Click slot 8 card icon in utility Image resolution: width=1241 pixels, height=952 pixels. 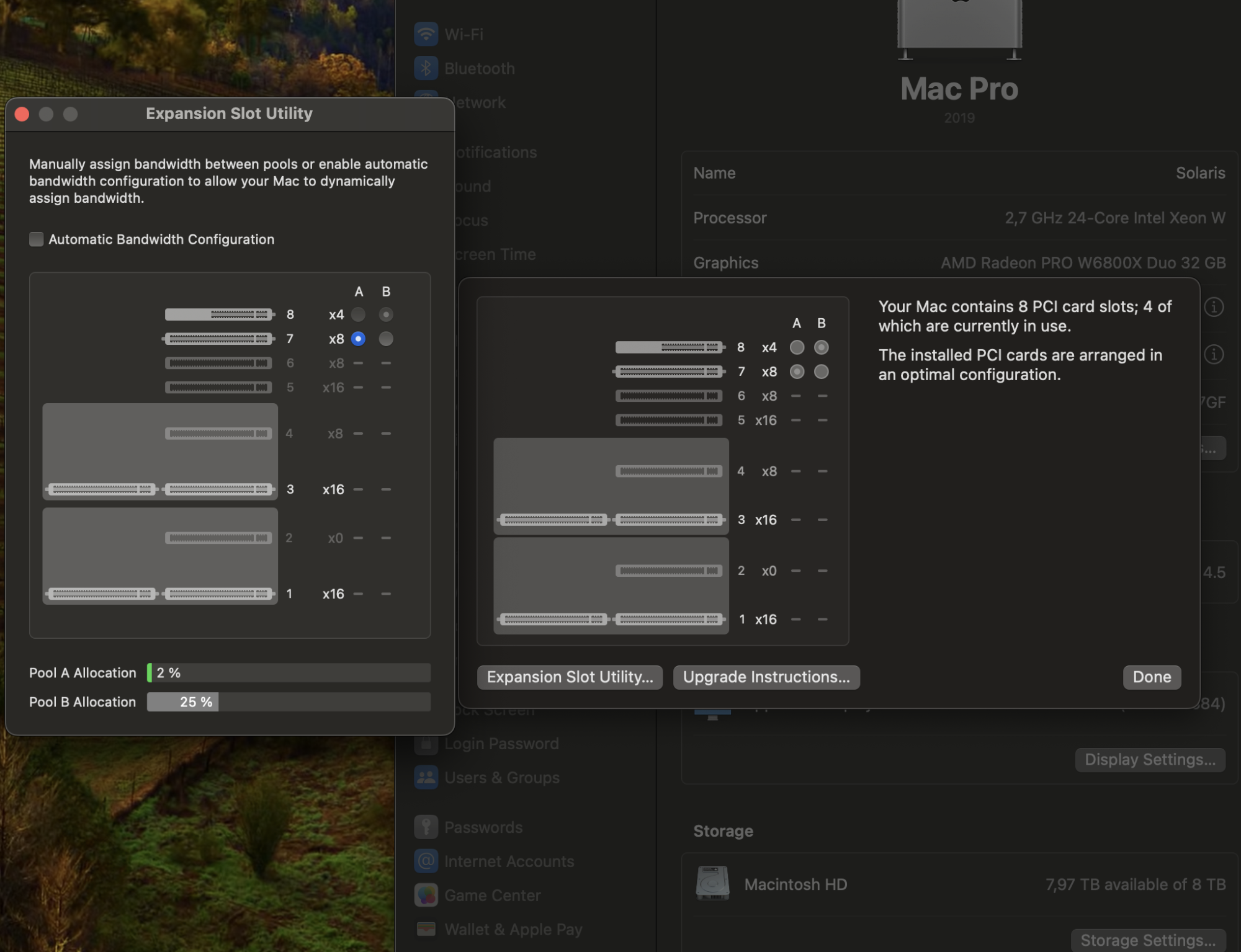218,314
